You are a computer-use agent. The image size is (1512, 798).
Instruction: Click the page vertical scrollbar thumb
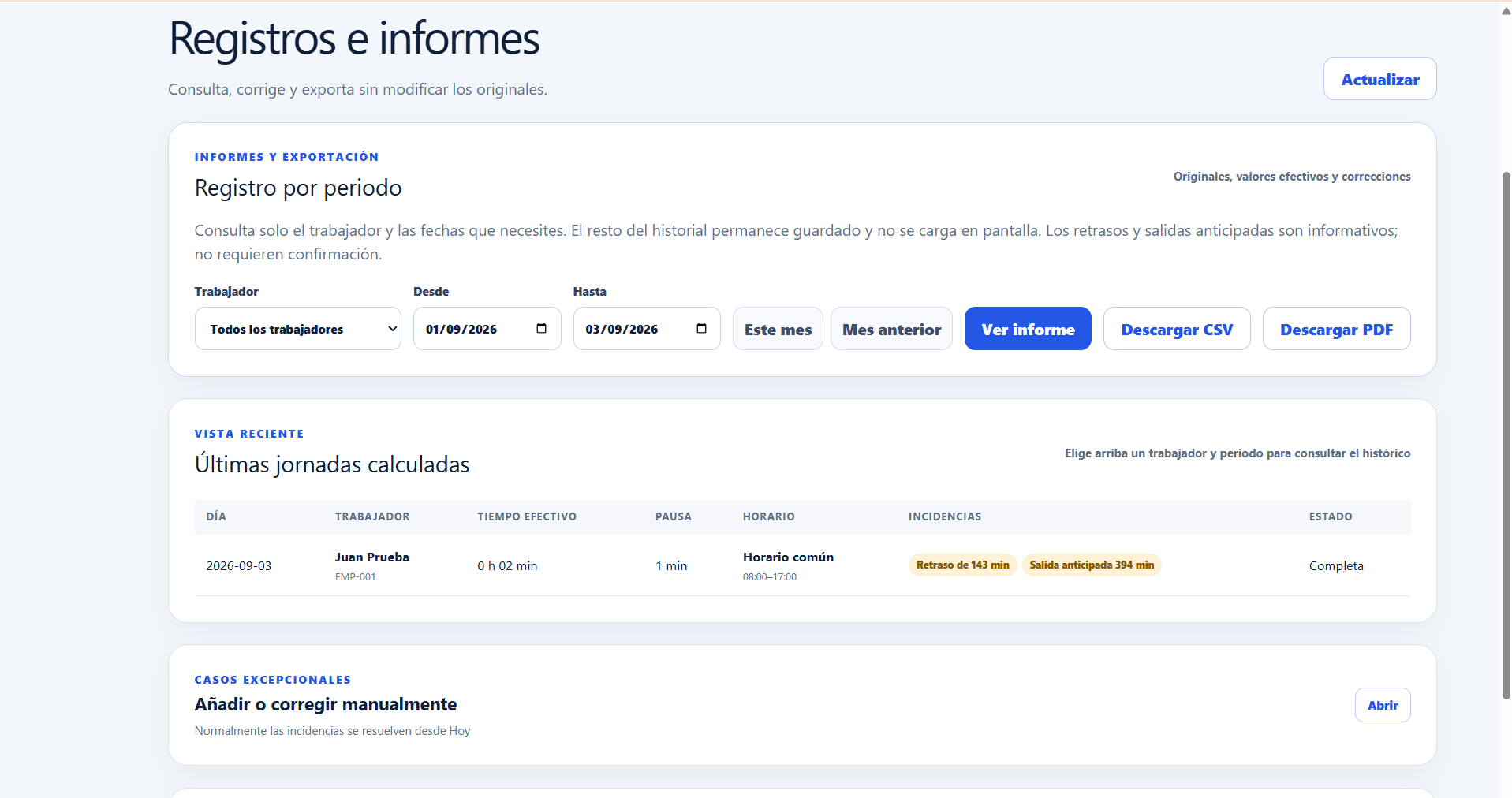pyautogui.click(x=1506, y=435)
